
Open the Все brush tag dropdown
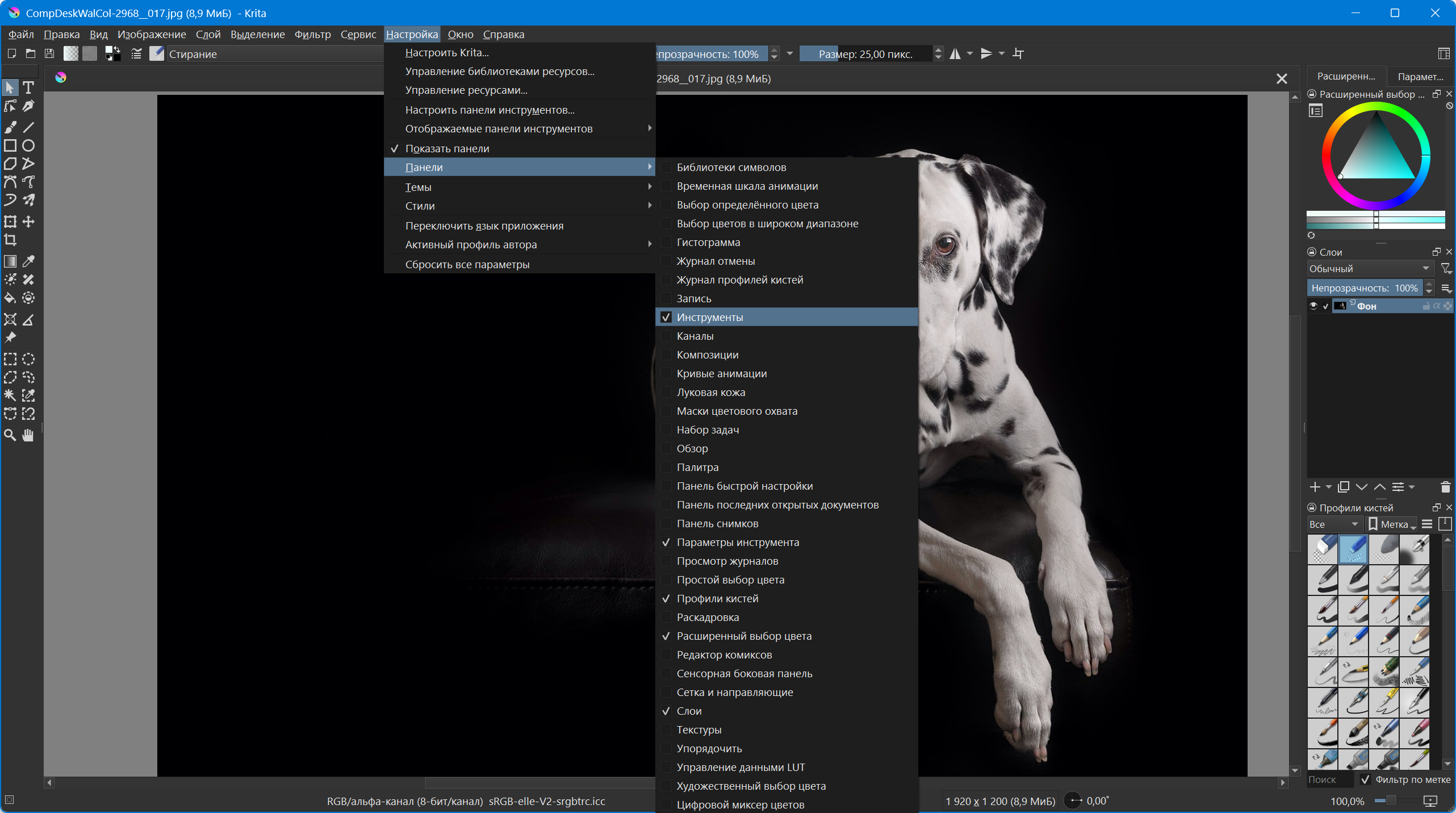[x=1333, y=524]
